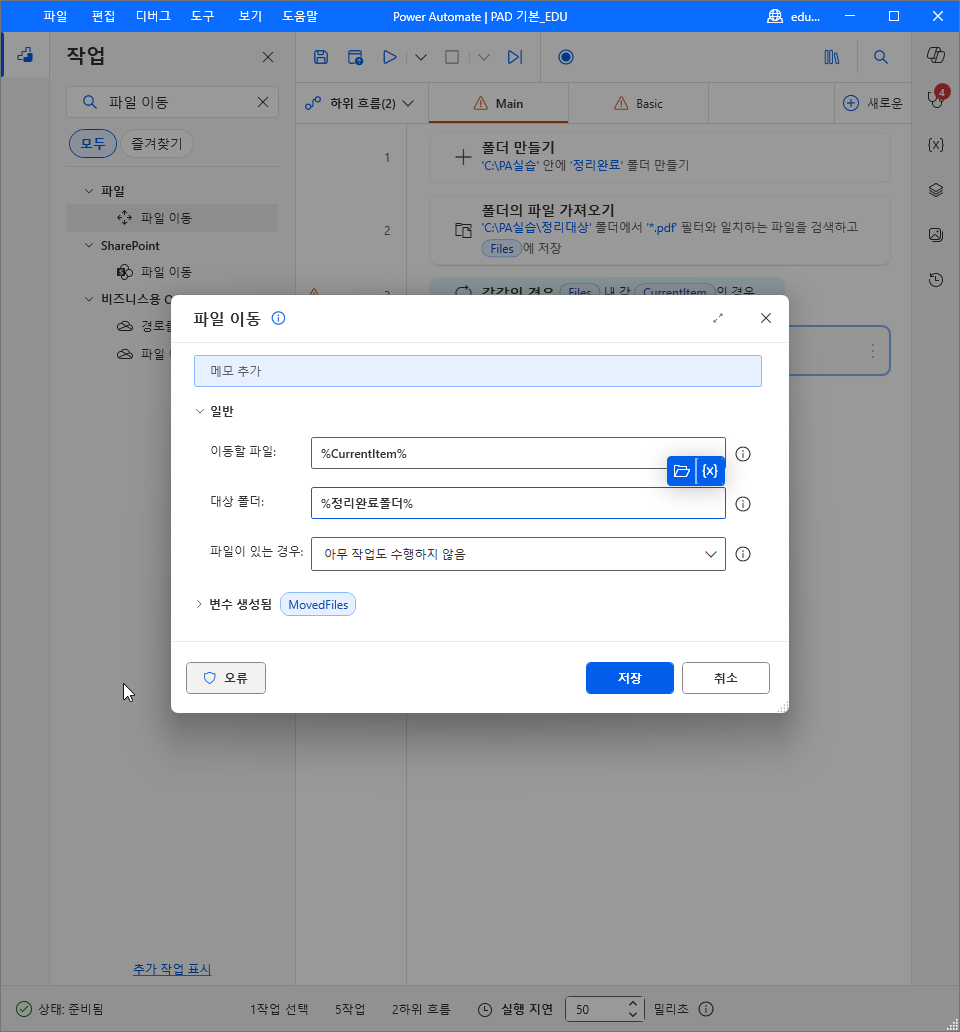
Task: Click the 저장 button
Action: pos(630,678)
